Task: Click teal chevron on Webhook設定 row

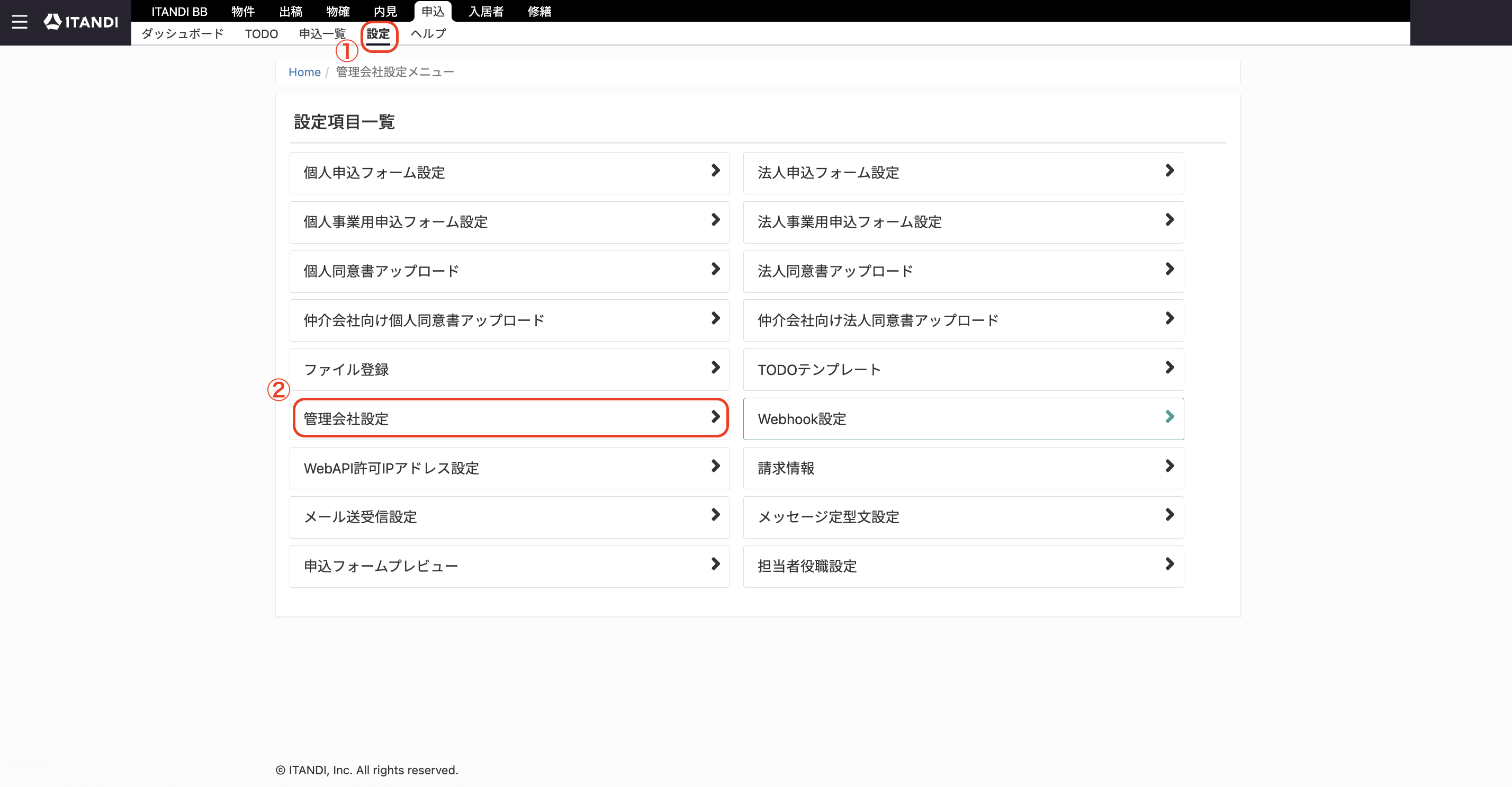Action: [1169, 417]
